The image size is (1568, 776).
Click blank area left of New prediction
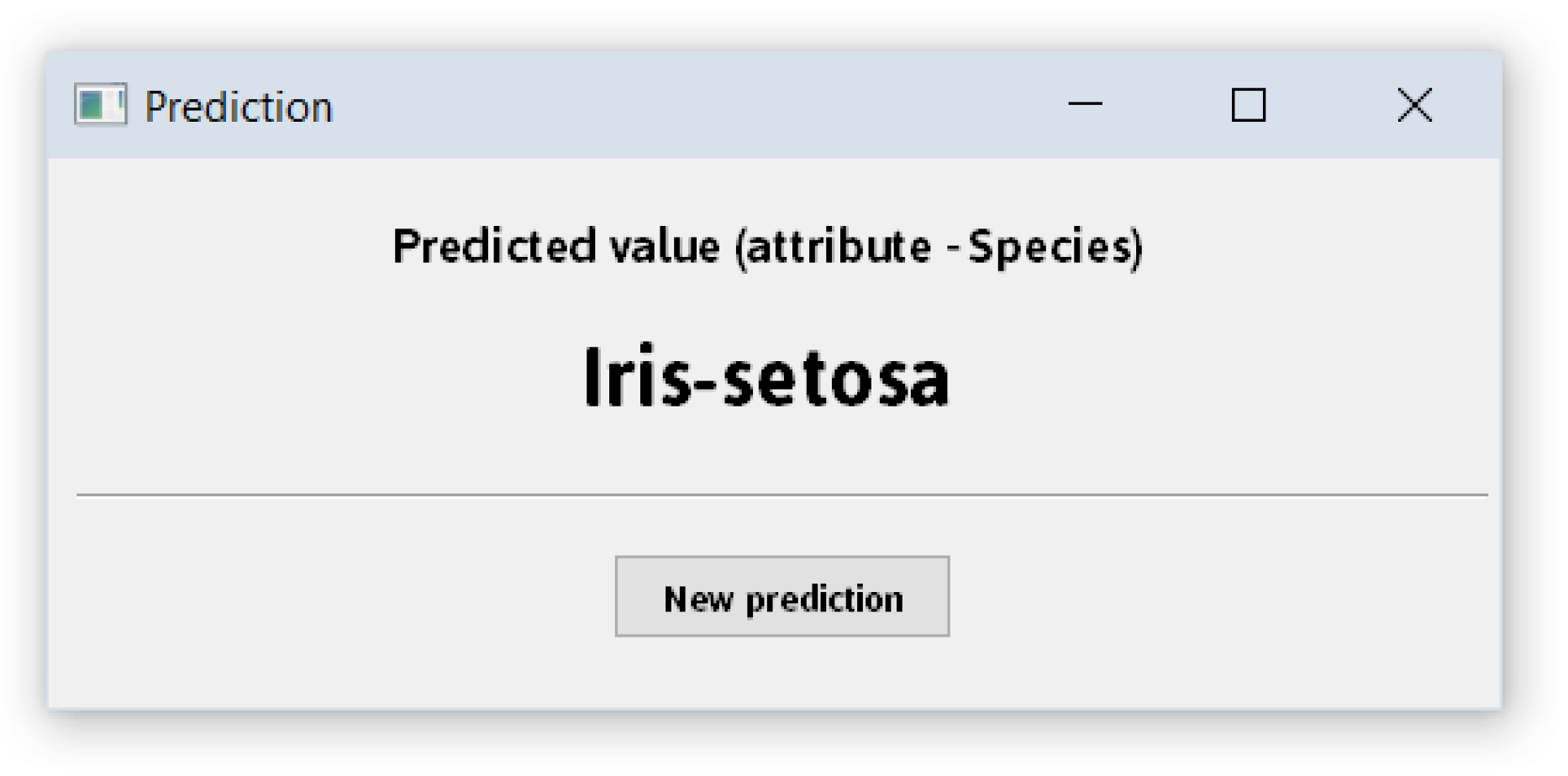pyautogui.click(x=336, y=597)
